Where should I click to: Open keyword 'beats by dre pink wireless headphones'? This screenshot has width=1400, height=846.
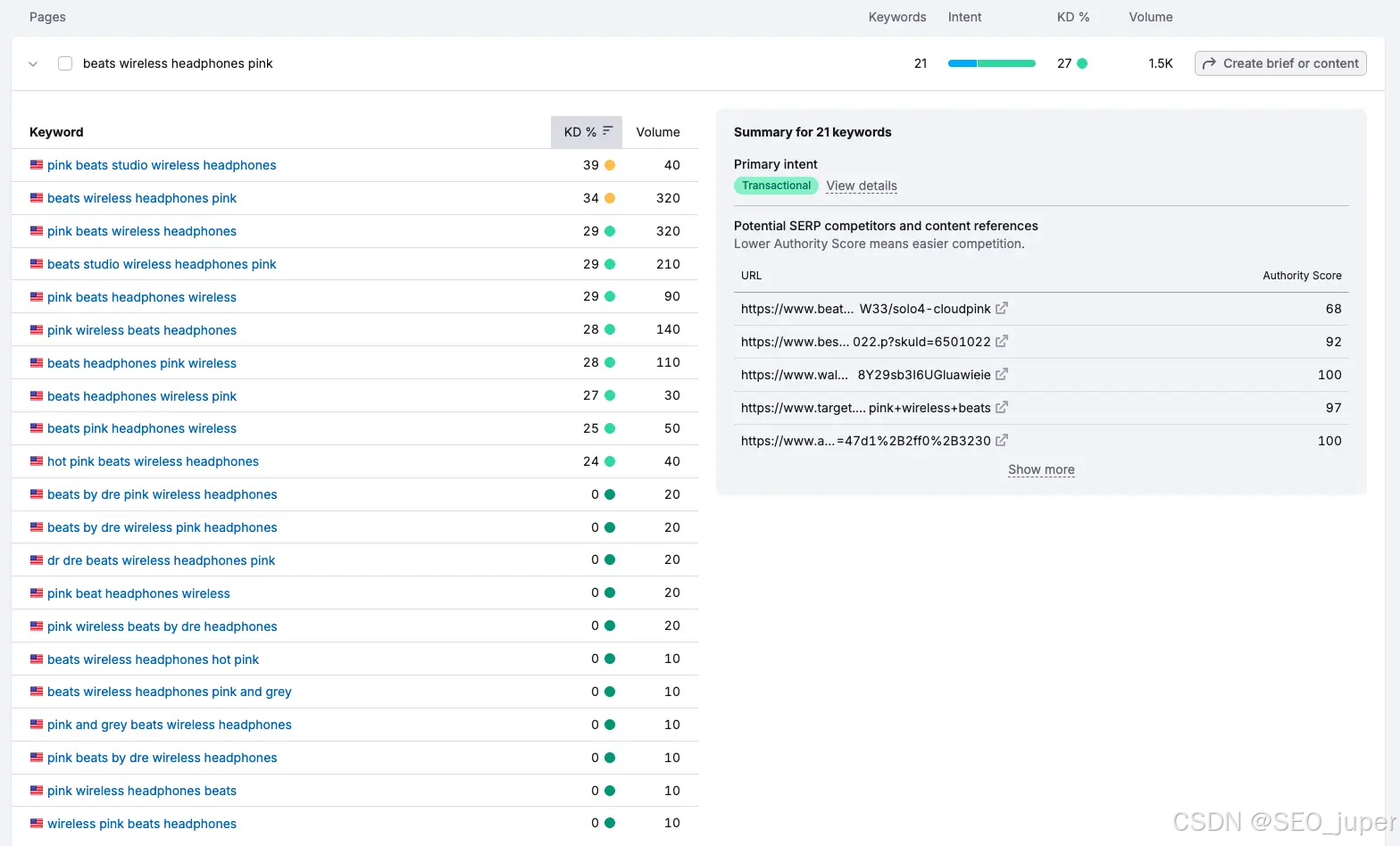[162, 494]
